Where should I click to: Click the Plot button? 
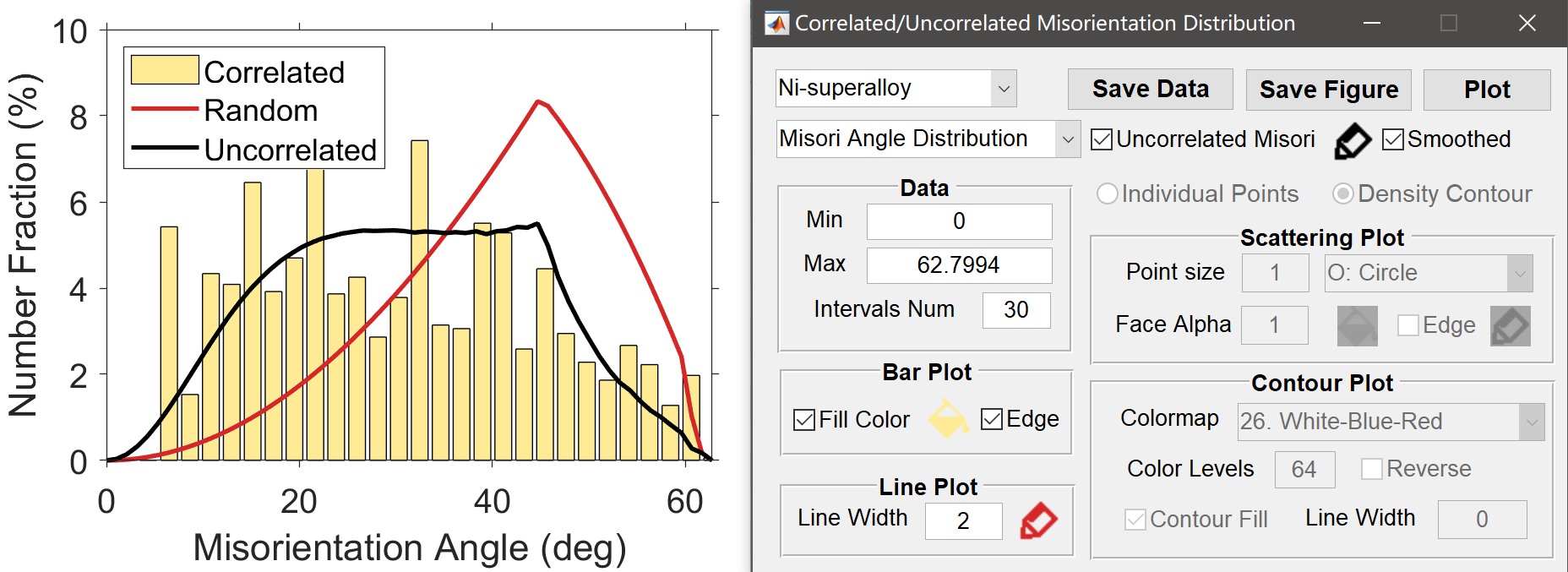[x=1486, y=90]
